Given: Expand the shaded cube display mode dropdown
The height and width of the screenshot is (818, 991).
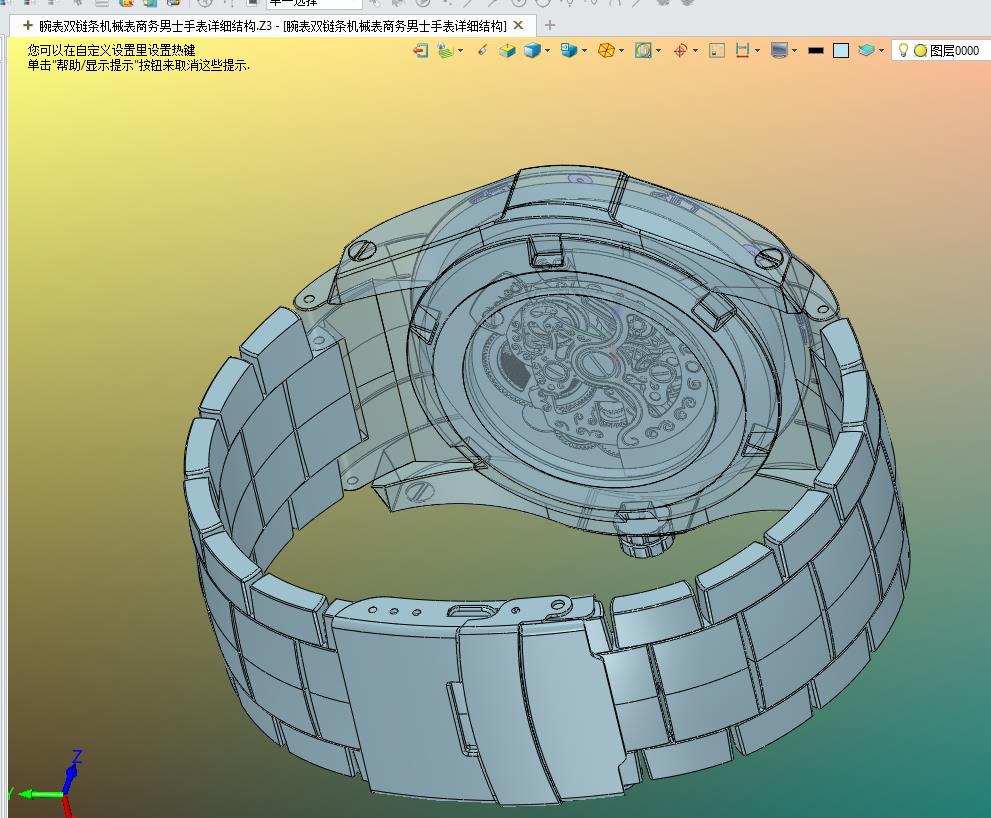Looking at the screenshot, I should coord(547,51).
